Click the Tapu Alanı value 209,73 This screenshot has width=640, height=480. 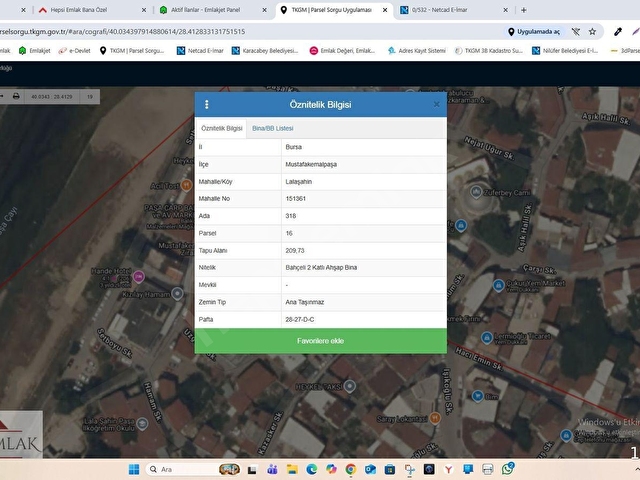[x=295, y=251]
